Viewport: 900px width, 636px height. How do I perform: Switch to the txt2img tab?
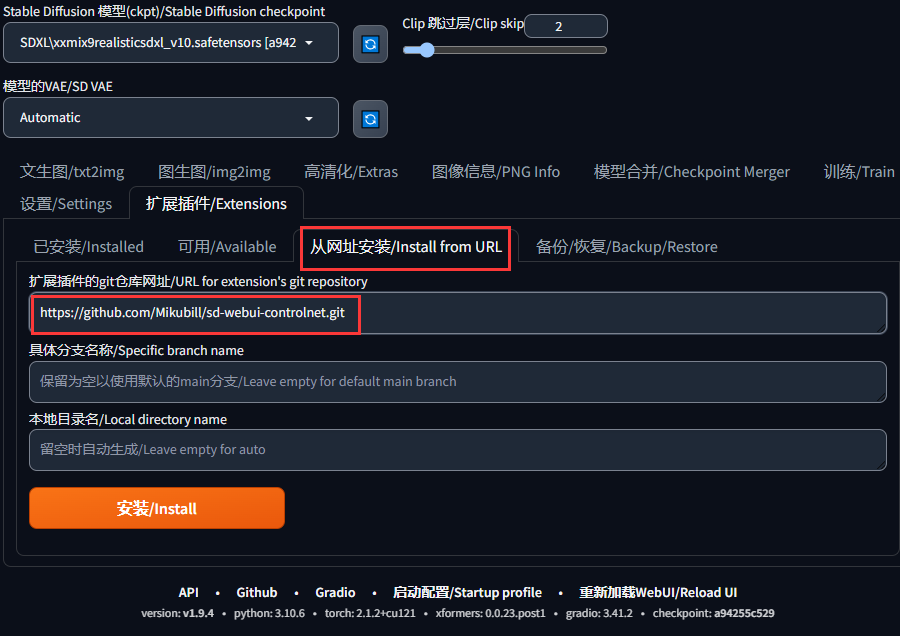[72, 172]
